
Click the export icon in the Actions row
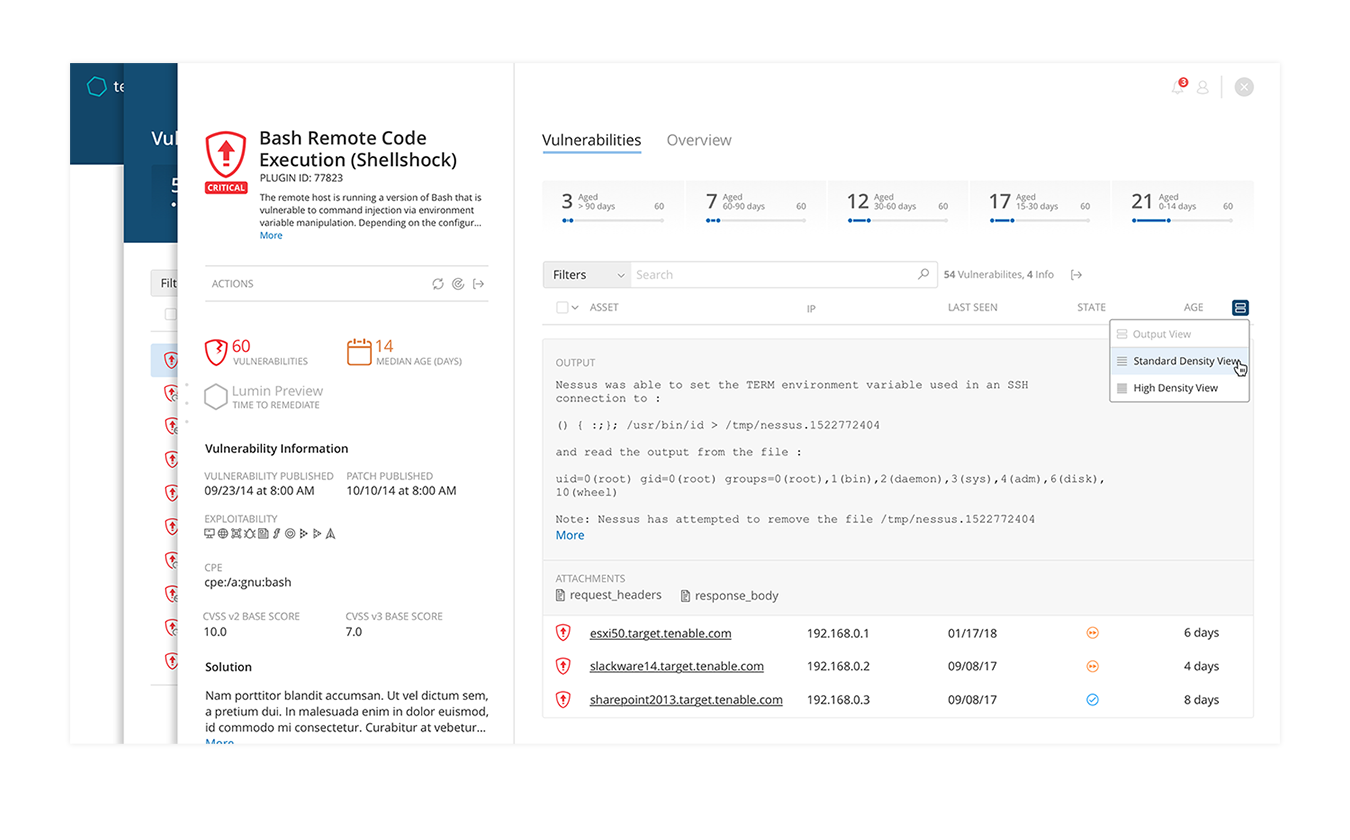pos(479,284)
